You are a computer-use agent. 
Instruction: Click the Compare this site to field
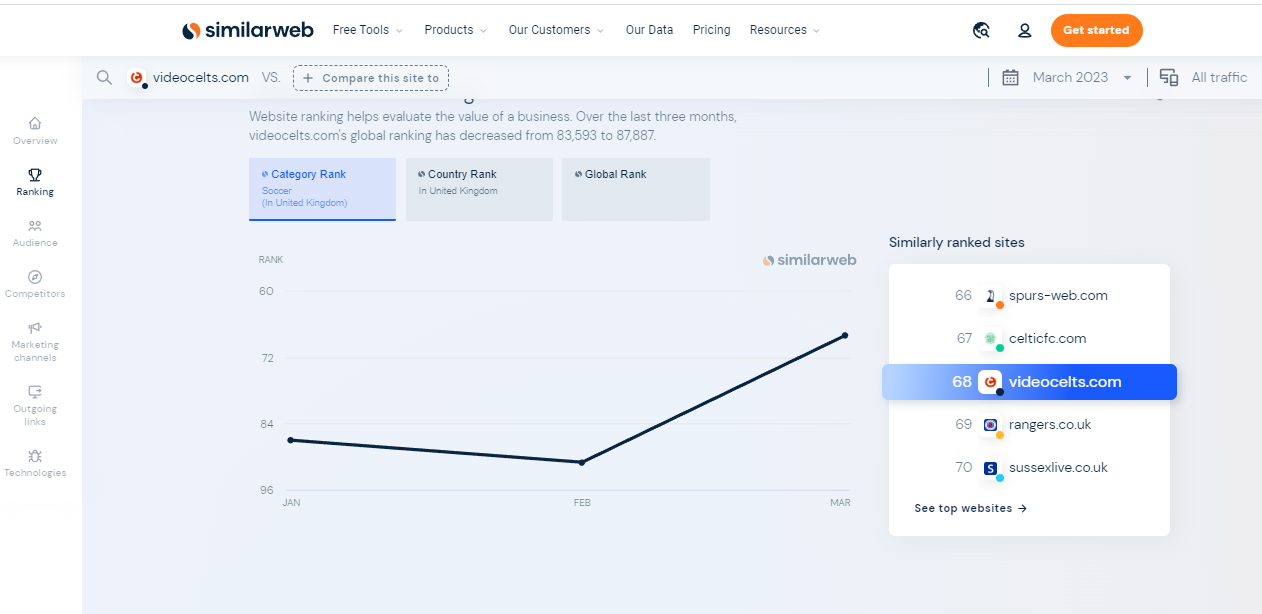[x=371, y=78]
